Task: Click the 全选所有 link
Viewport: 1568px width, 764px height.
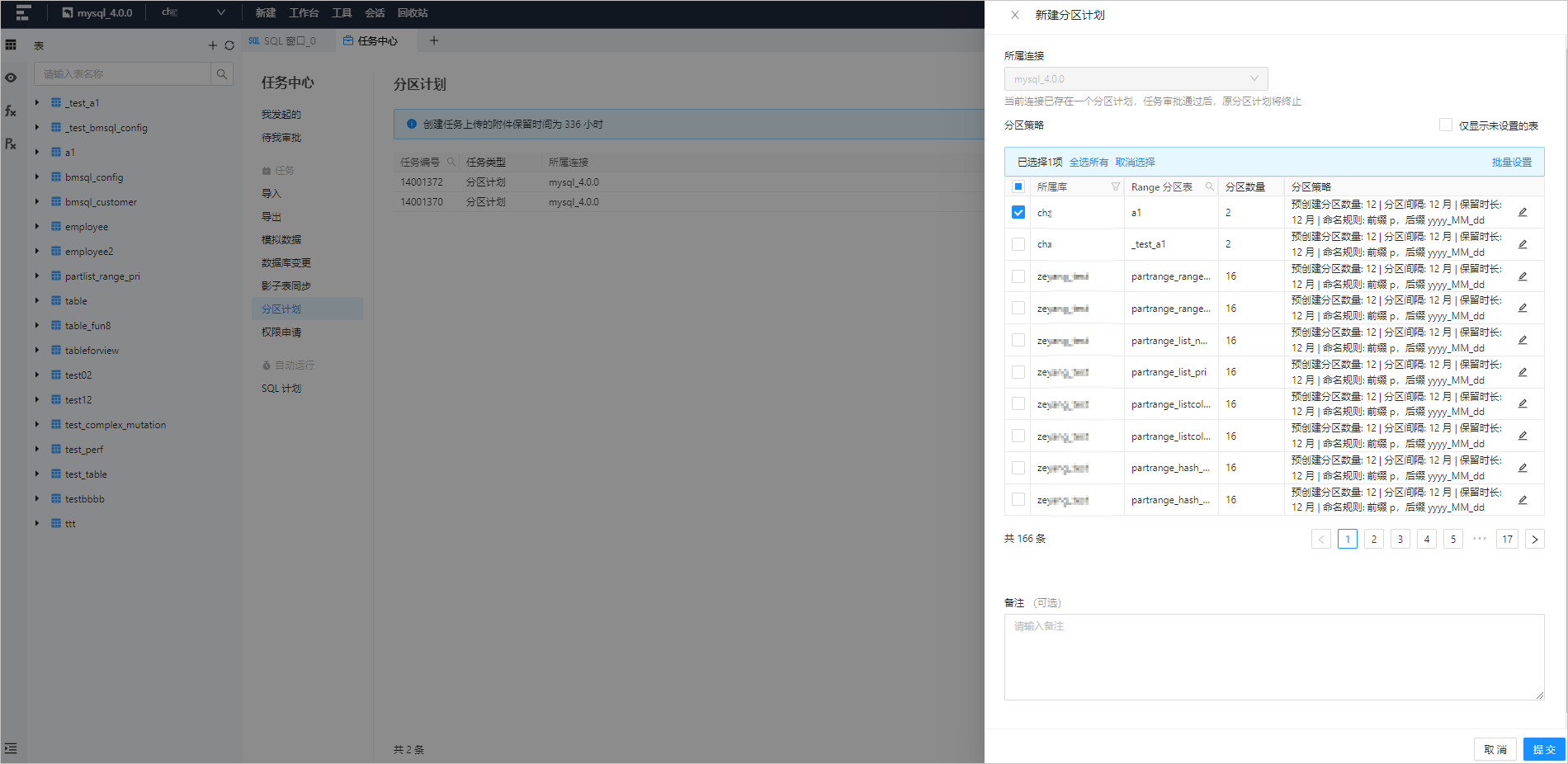Action: tap(1089, 162)
